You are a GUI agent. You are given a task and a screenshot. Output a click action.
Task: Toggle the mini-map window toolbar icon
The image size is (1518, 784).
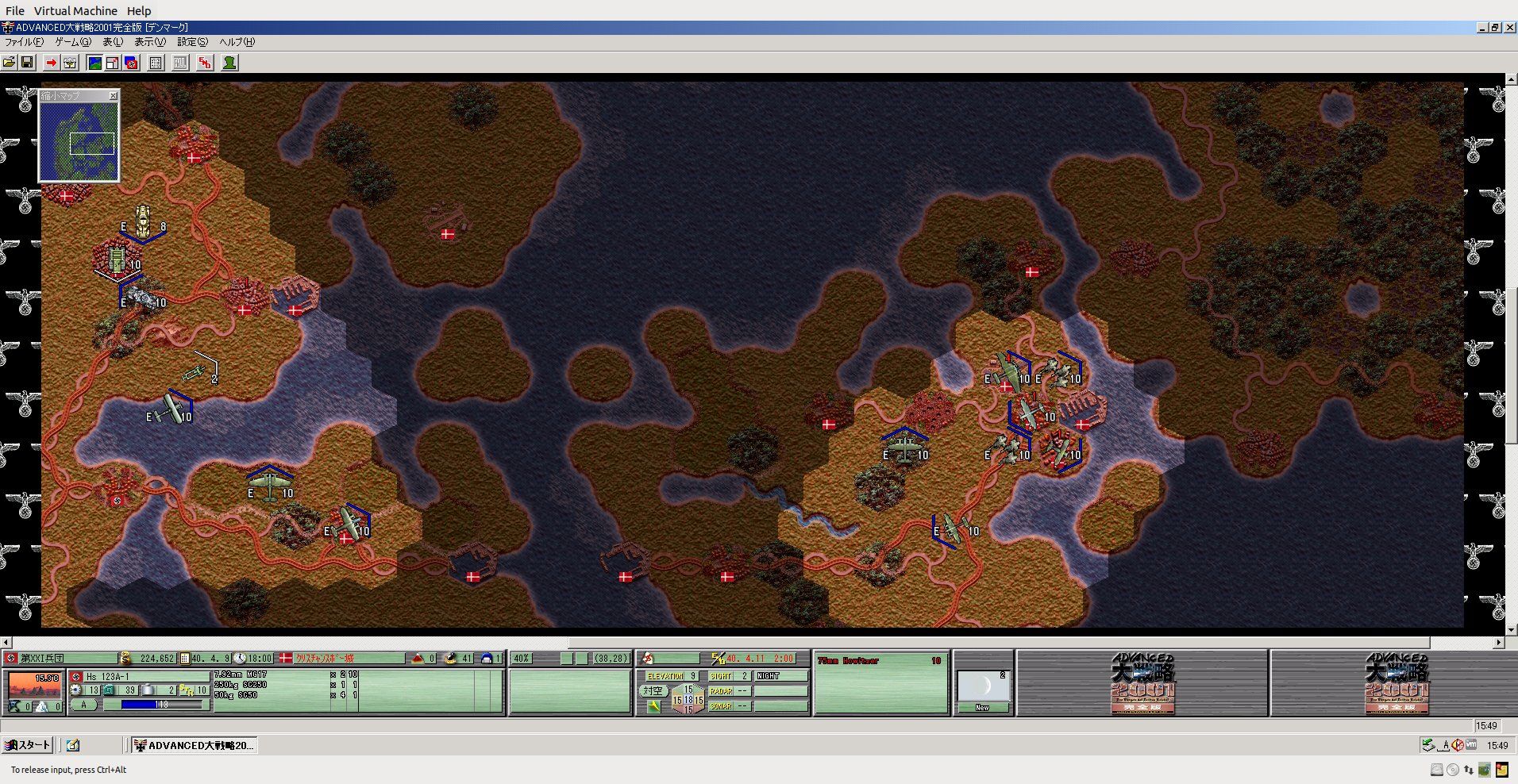point(113,63)
